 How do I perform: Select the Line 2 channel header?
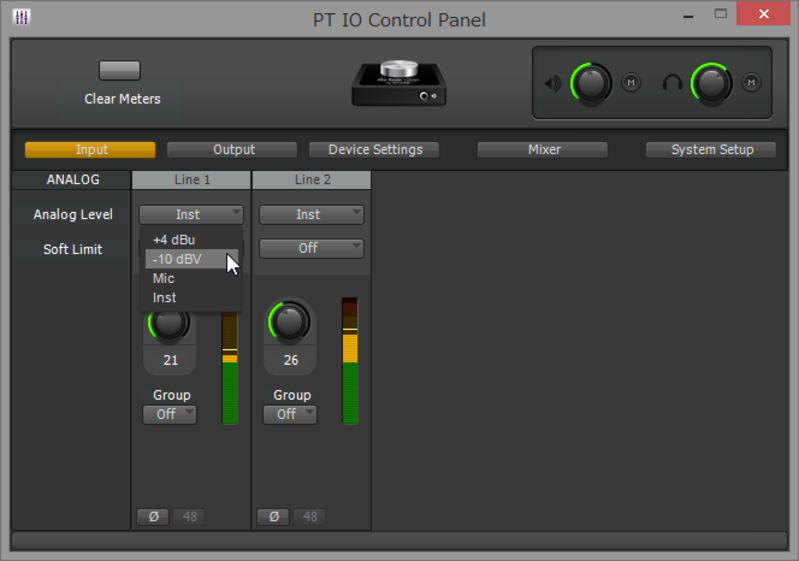pyautogui.click(x=312, y=180)
